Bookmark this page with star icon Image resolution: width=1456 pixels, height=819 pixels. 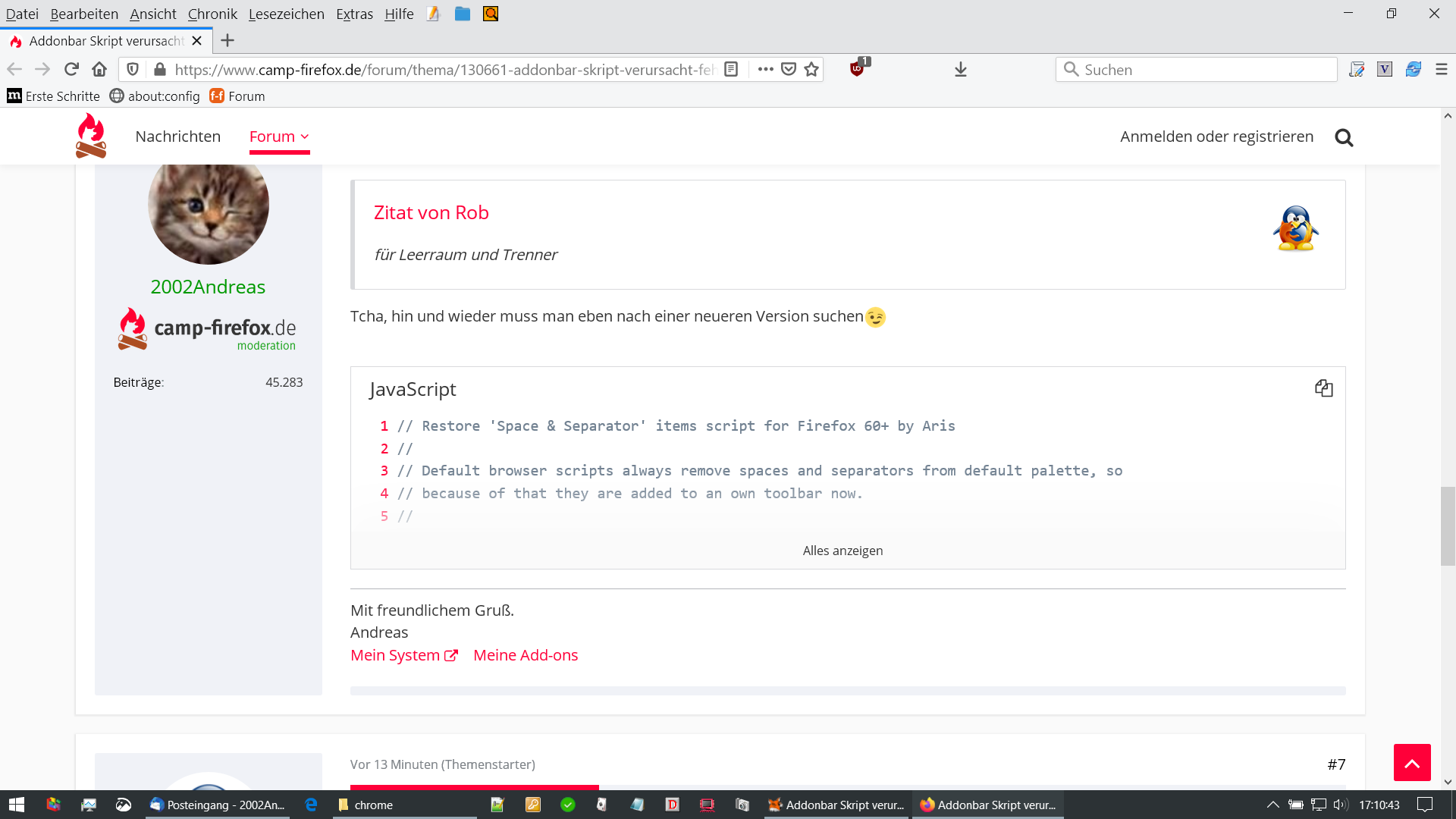[x=811, y=70]
